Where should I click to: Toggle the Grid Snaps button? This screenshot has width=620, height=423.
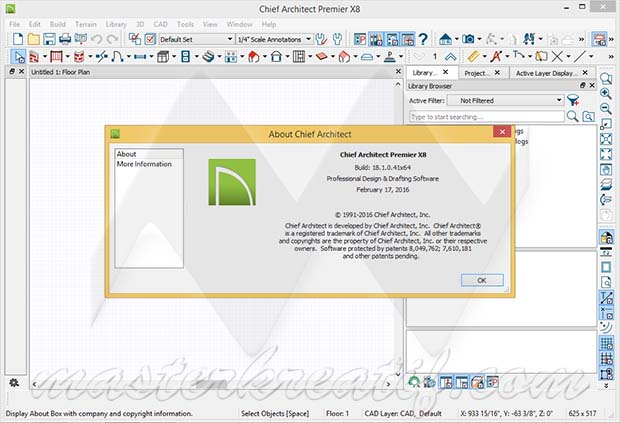tap(606, 359)
